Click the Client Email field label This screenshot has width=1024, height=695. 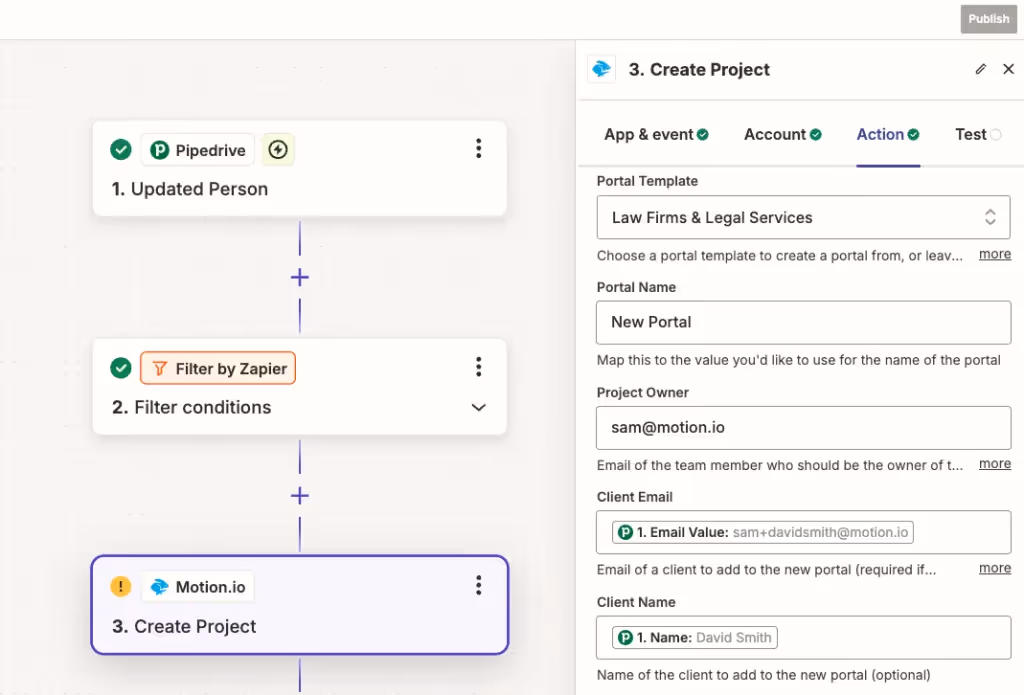tap(635, 497)
